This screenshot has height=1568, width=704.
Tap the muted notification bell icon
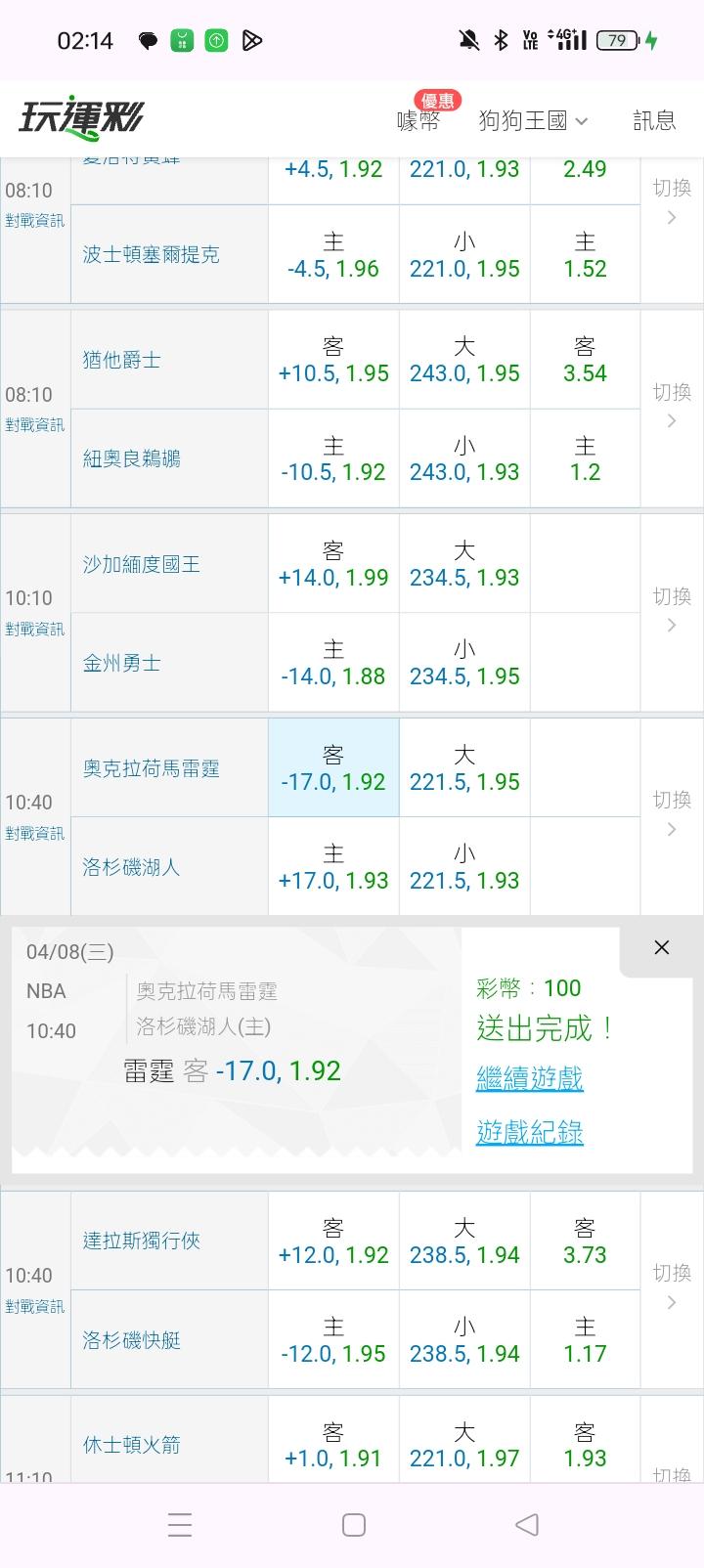coord(469,40)
